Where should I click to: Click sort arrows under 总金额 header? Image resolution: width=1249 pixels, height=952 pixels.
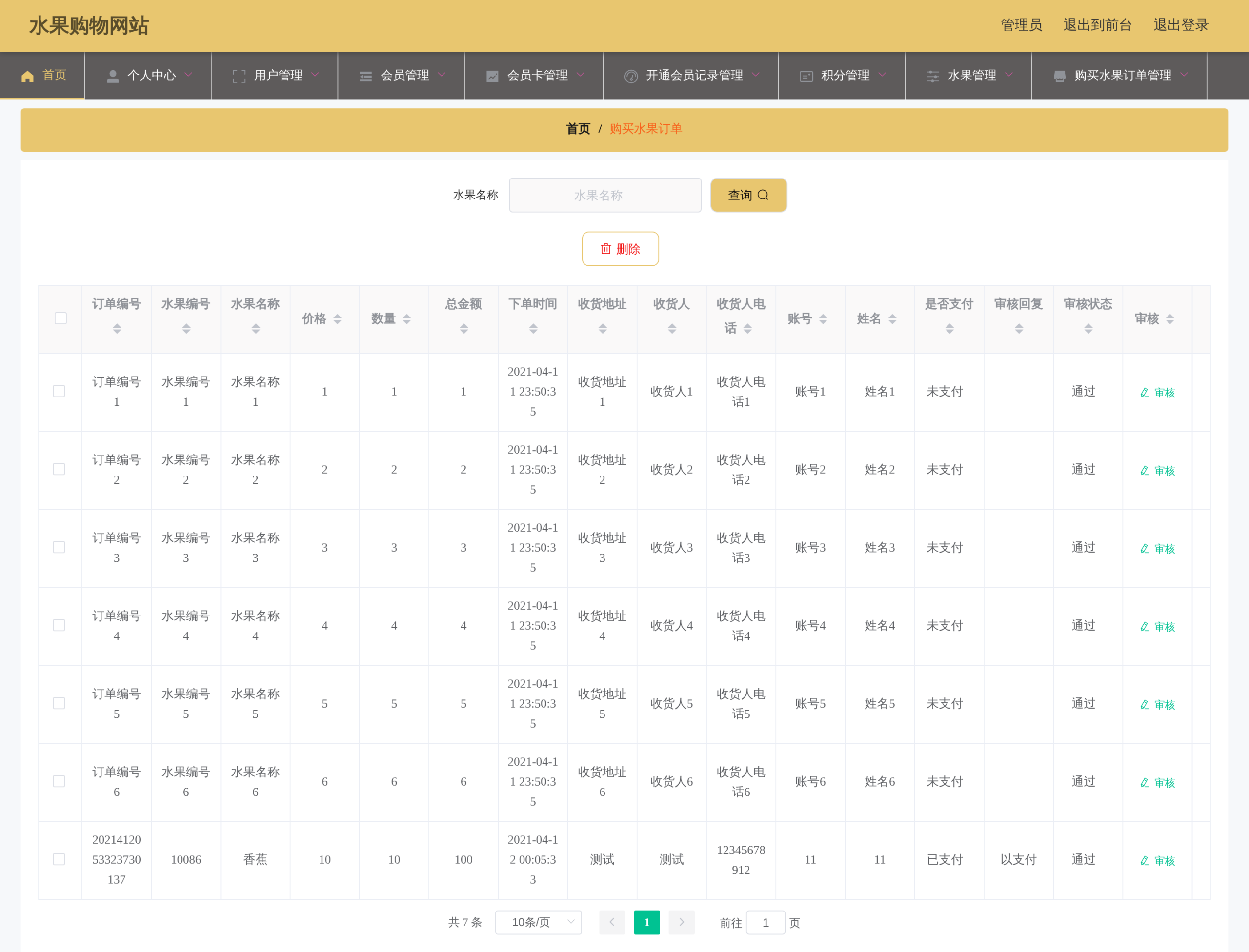point(464,329)
